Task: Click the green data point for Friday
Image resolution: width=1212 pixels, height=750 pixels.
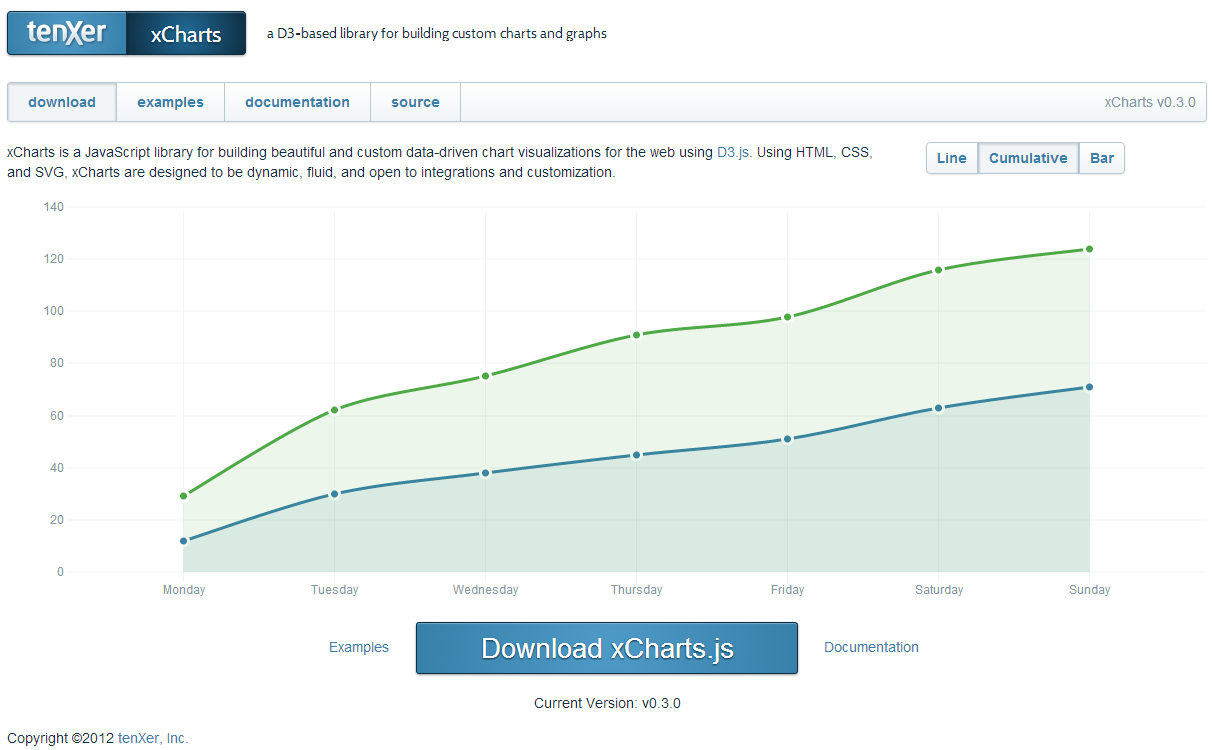Action: click(x=788, y=317)
